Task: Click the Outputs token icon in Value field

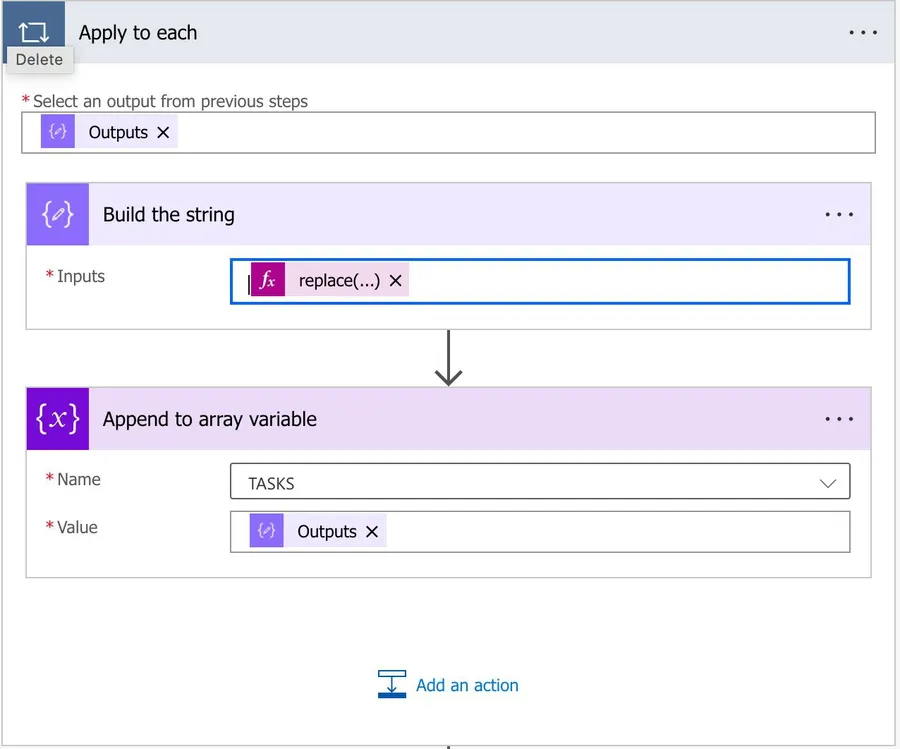Action: [267, 532]
